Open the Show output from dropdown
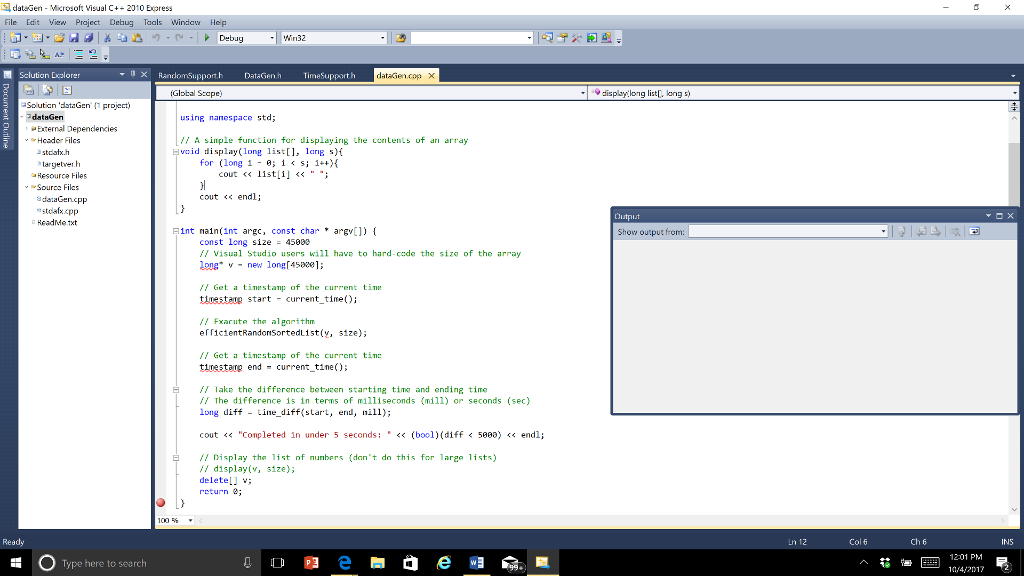The height and width of the screenshot is (576, 1024). (884, 230)
